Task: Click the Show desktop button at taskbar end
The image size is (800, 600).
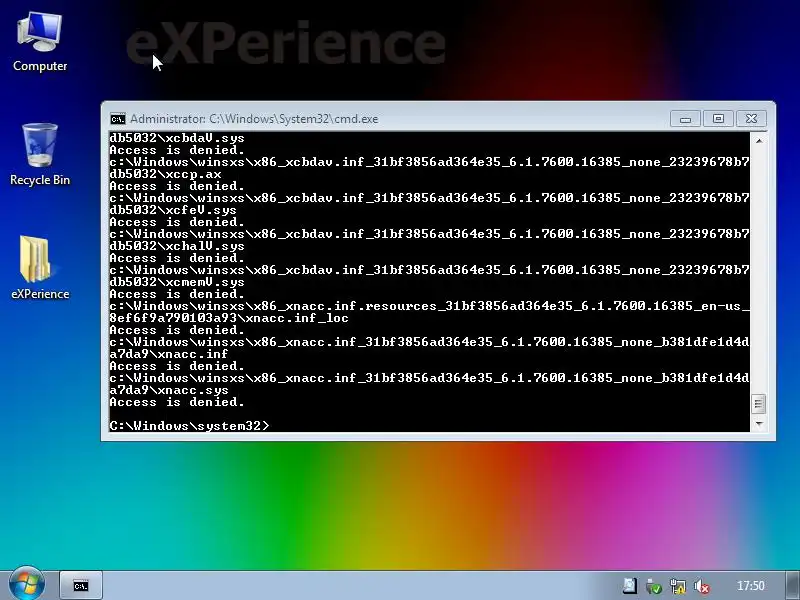Action: (792, 586)
